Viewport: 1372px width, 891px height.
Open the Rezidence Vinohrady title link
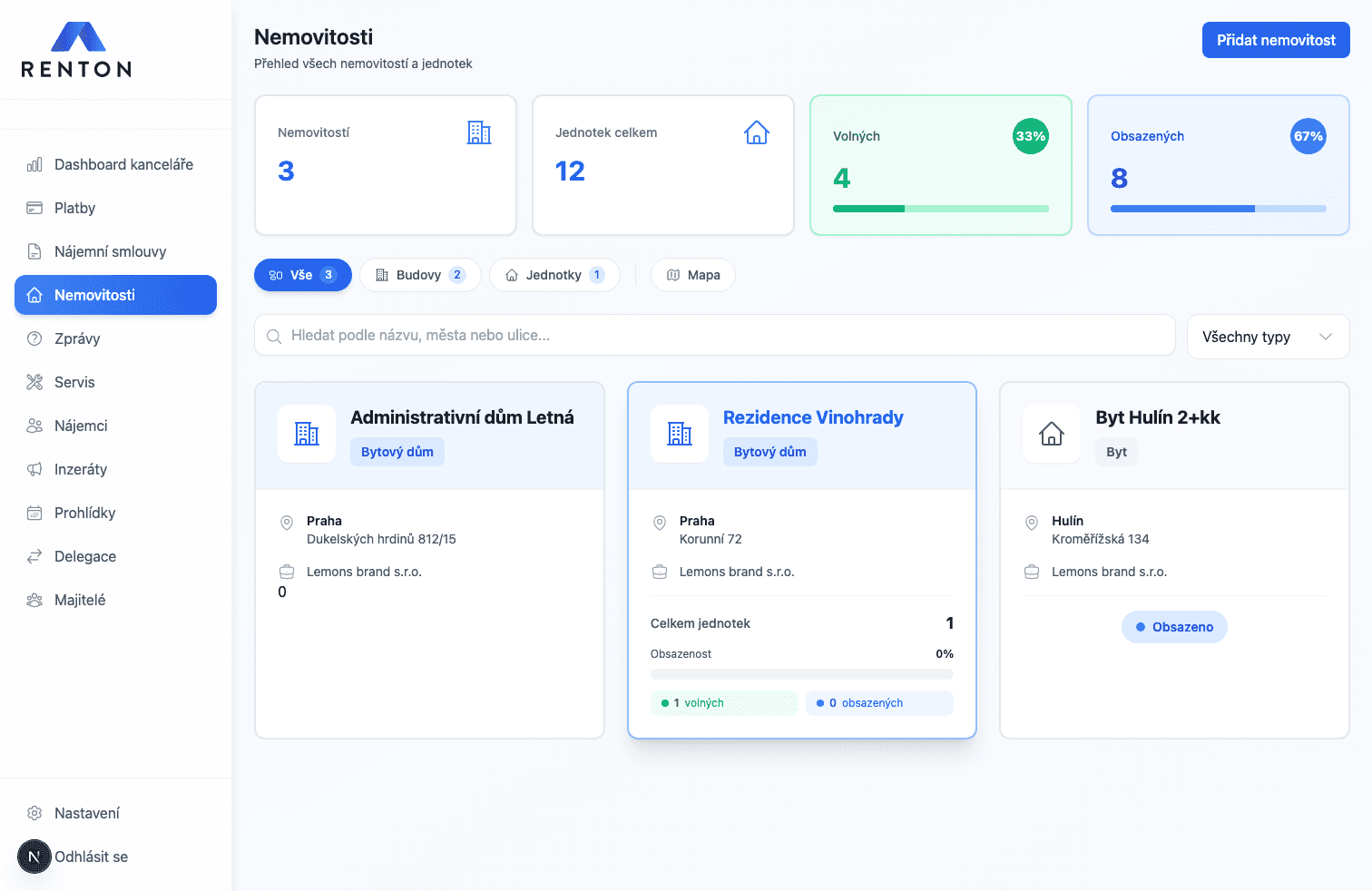[x=813, y=417]
